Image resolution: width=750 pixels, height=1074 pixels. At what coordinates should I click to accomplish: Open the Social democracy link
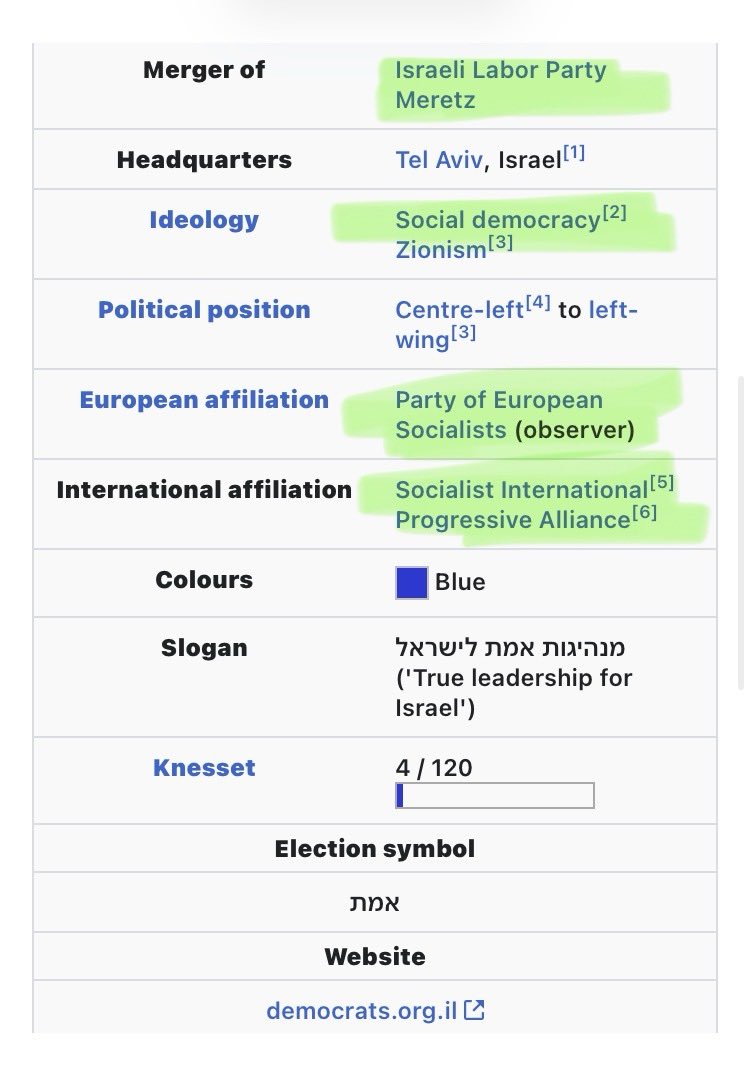(498, 220)
